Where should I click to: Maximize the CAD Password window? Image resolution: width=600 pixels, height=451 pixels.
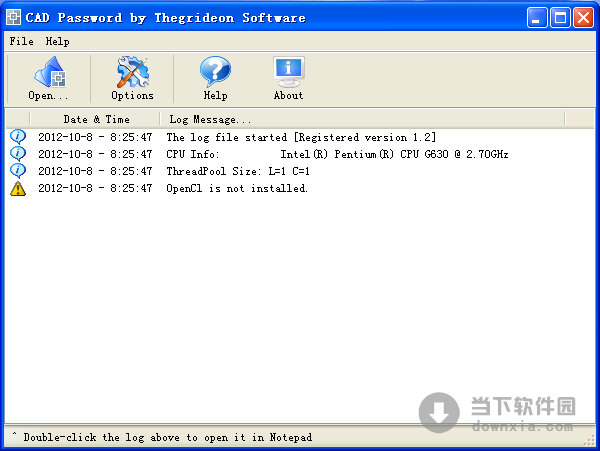(x=560, y=17)
